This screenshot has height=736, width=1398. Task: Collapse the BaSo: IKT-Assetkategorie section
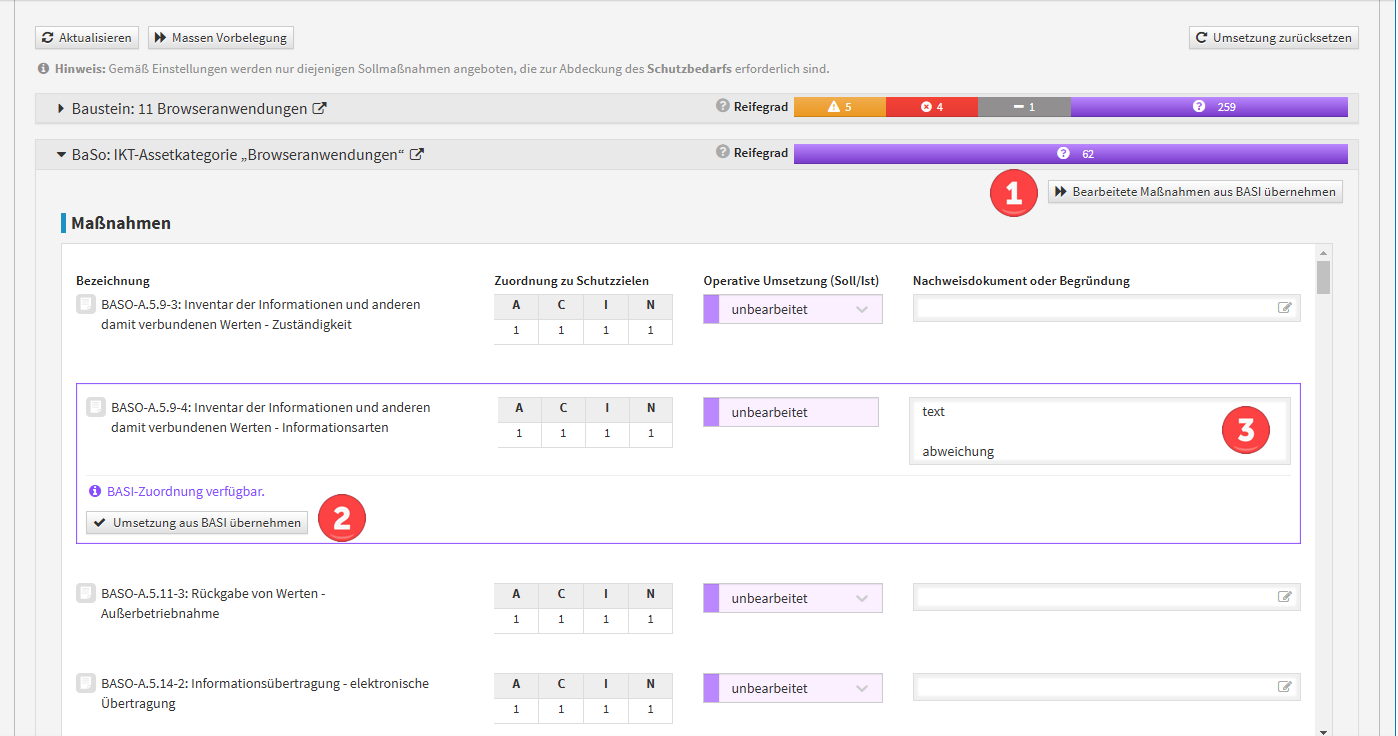point(60,155)
